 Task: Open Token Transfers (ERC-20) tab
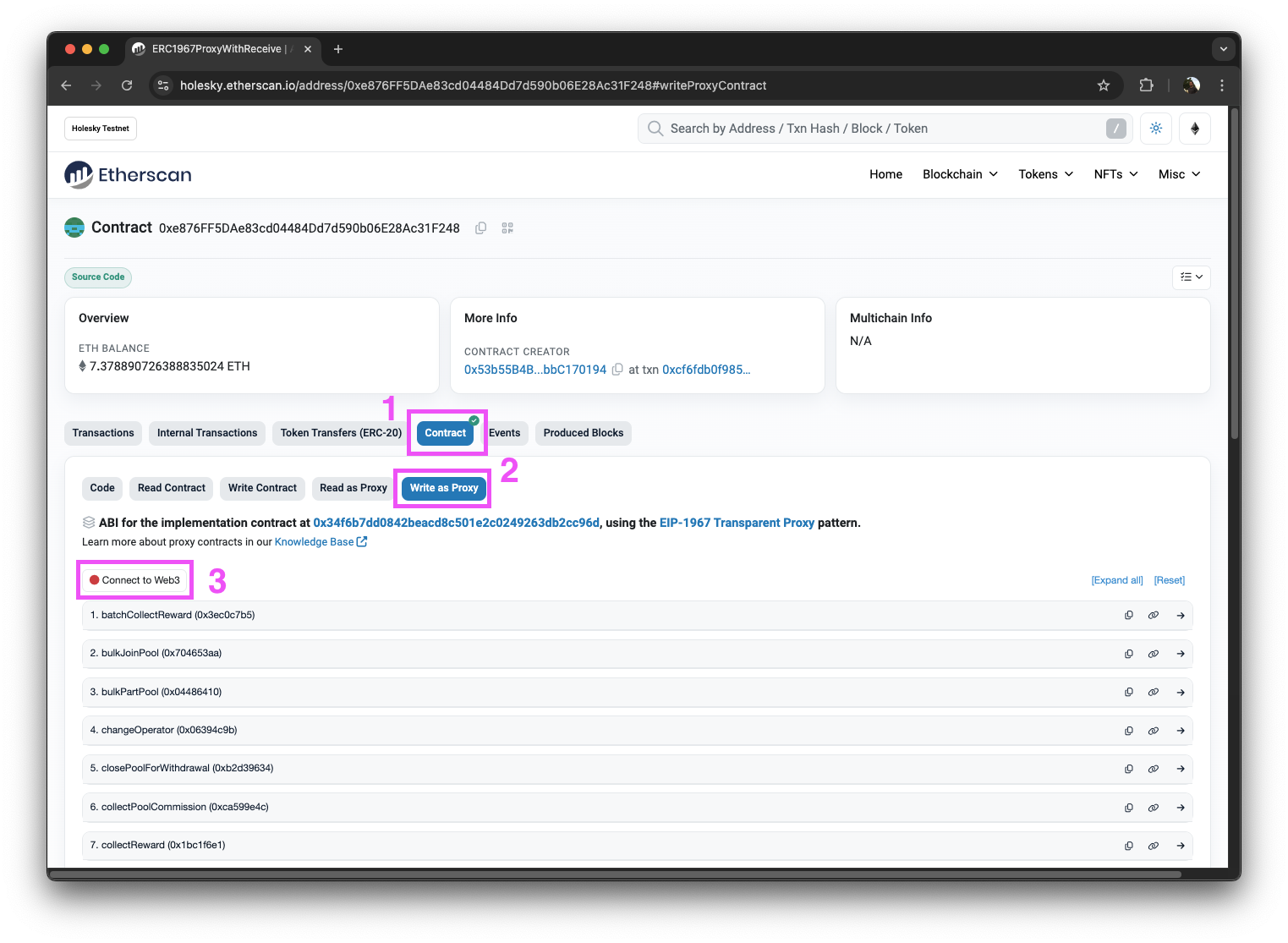click(341, 433)
